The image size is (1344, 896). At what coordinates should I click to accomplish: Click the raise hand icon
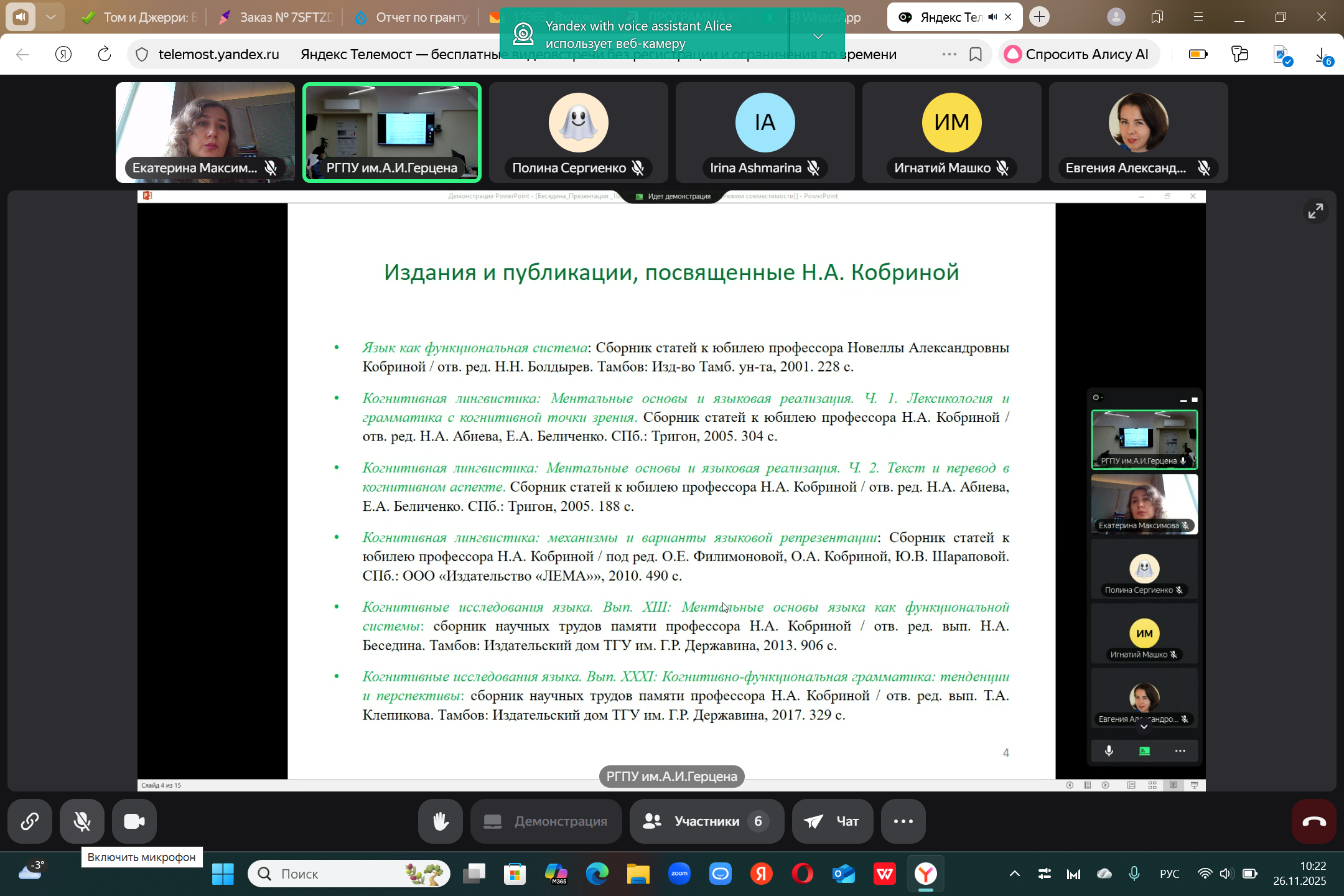[441, 821]
